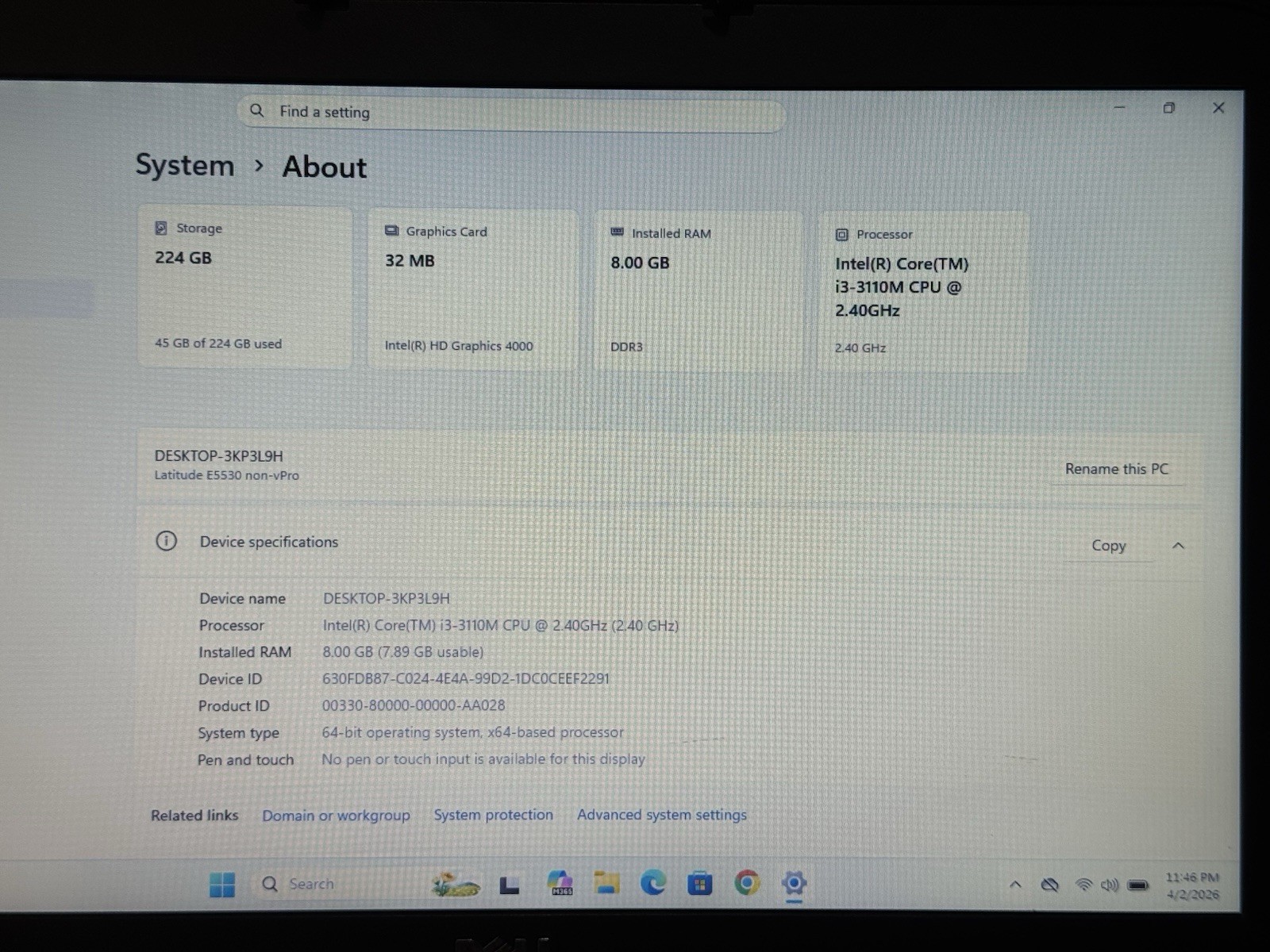Click the Installed RAM chip icon
The height and width of the screenshot is (952, 1270).
(x=617, y=232)
